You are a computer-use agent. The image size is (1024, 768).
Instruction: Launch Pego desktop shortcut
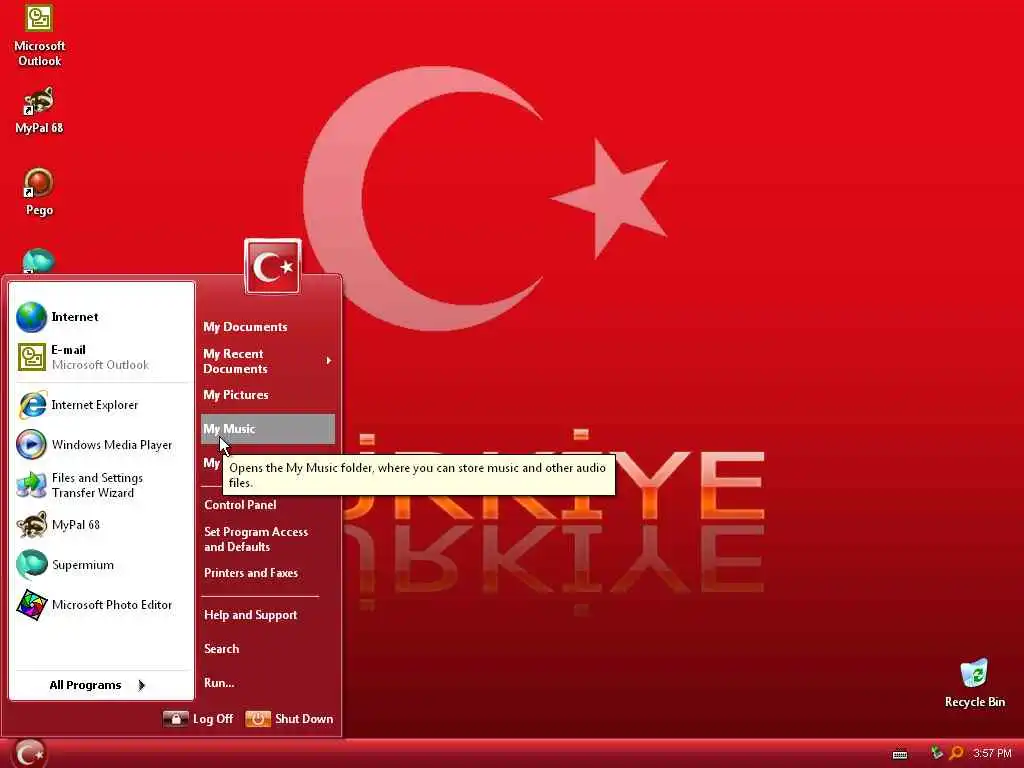pos(39,191)
